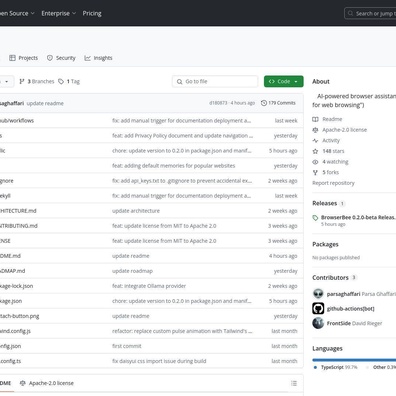Screen dimensions: 396x396
Task: Click the Insights graph icon
Action: (87, 58)
